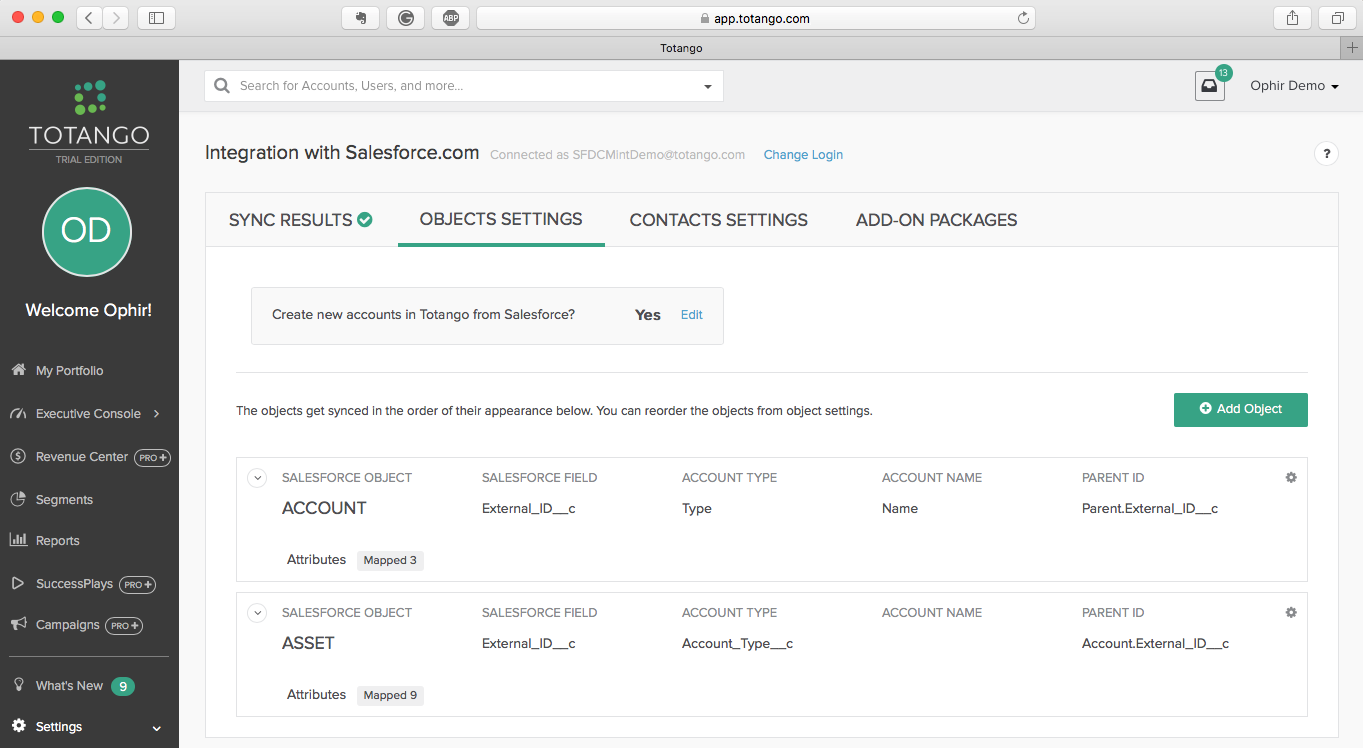Click the OD profile avatar
The height and width of the screenshot is (748, 1363).
tap(87, 232)
